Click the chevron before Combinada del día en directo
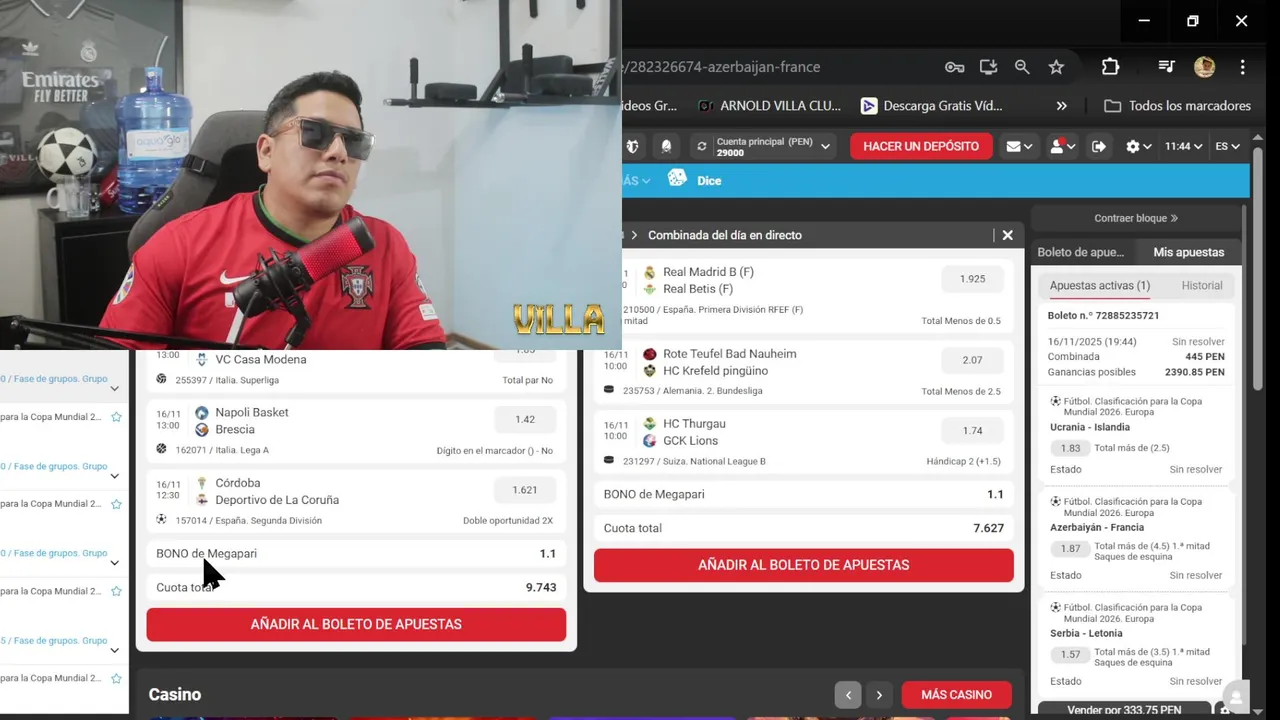This screenshot has width=1280, height=720. (x=634, y=235)
